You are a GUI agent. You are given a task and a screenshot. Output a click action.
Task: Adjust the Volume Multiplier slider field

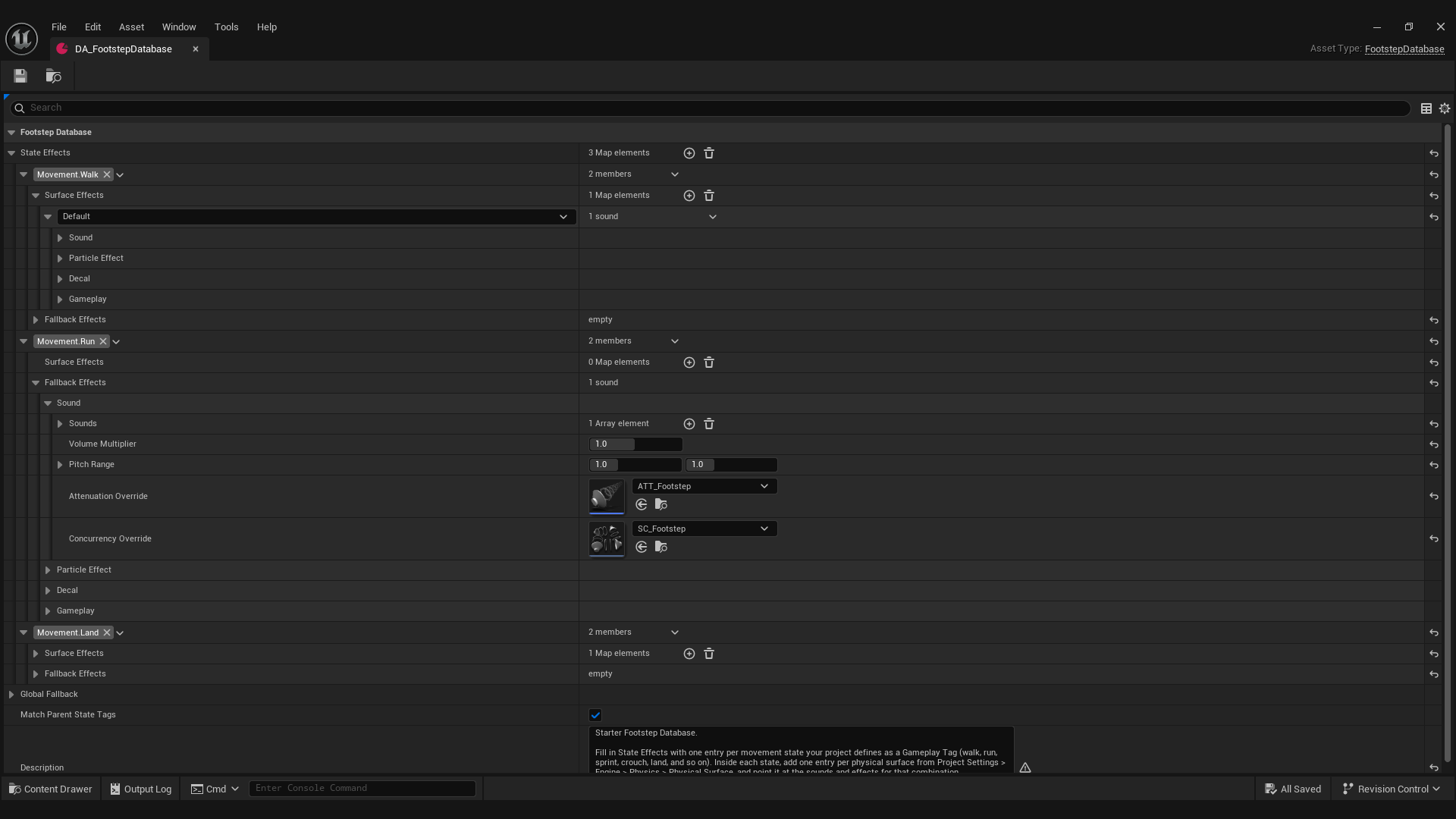[635, 444]
